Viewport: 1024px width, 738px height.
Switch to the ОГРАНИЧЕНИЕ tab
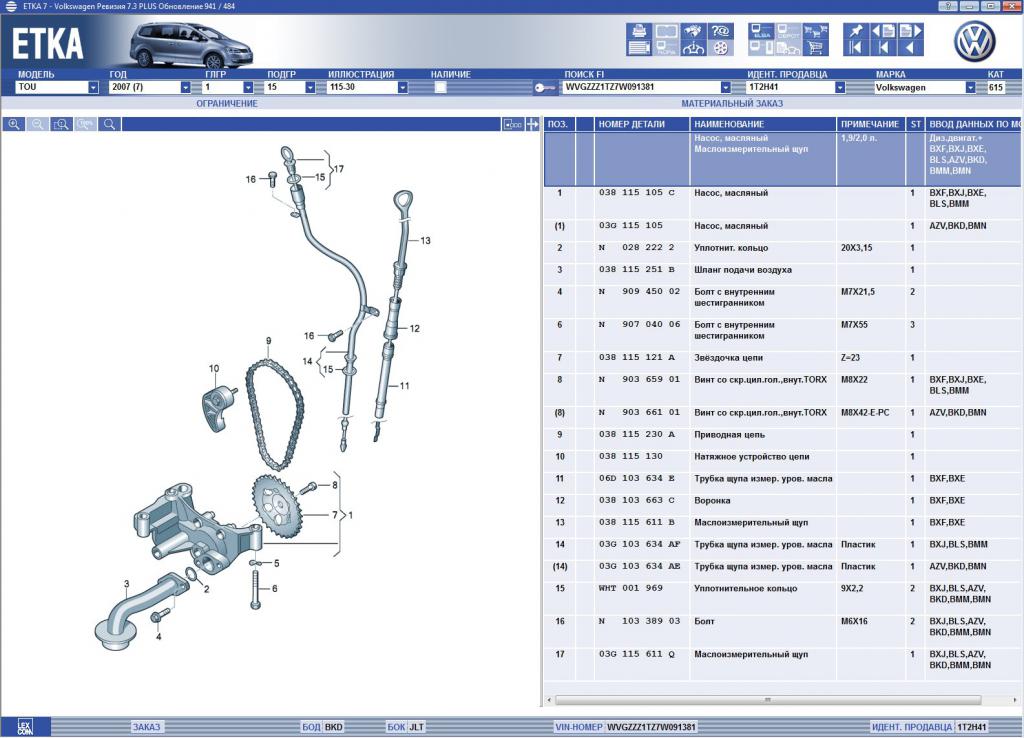point(227,103)
